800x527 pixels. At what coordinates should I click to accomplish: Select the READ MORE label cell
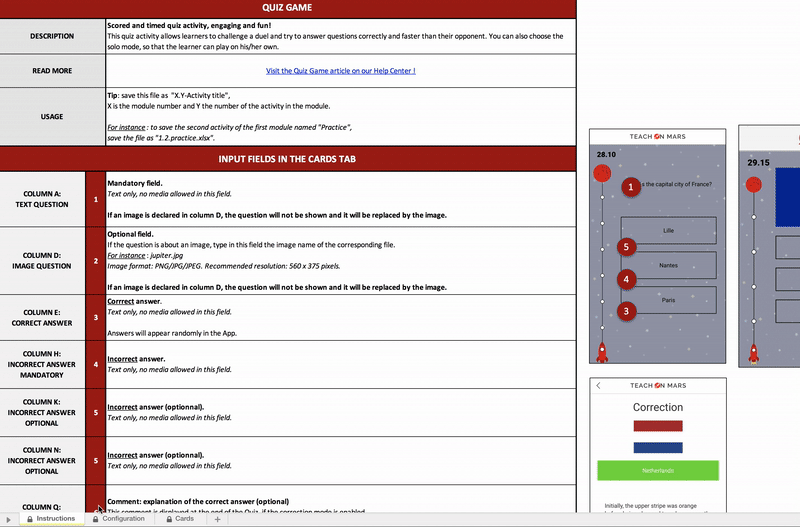[52, 71]
